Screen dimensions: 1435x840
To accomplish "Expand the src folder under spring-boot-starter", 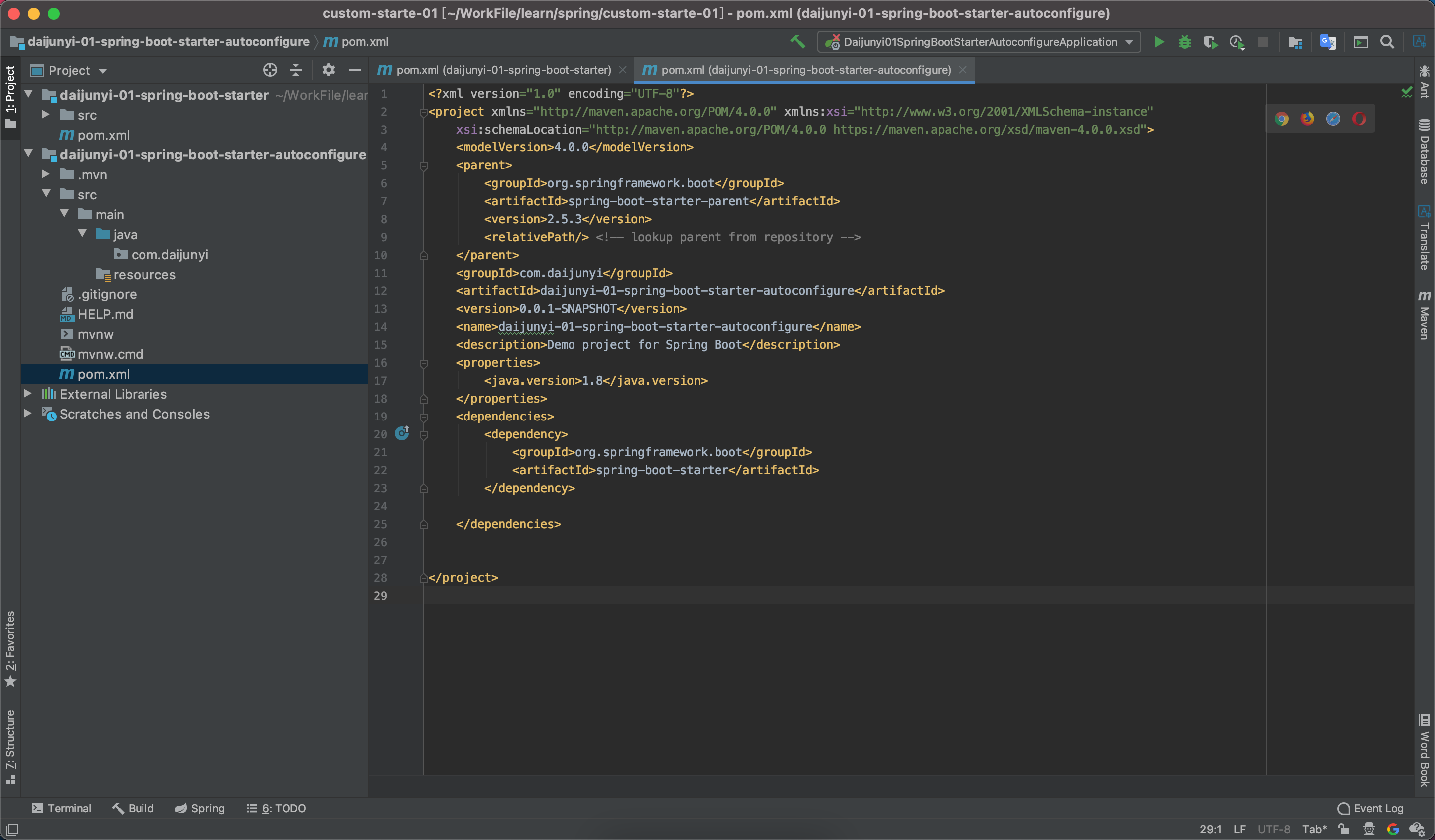I will click(45, 114).
